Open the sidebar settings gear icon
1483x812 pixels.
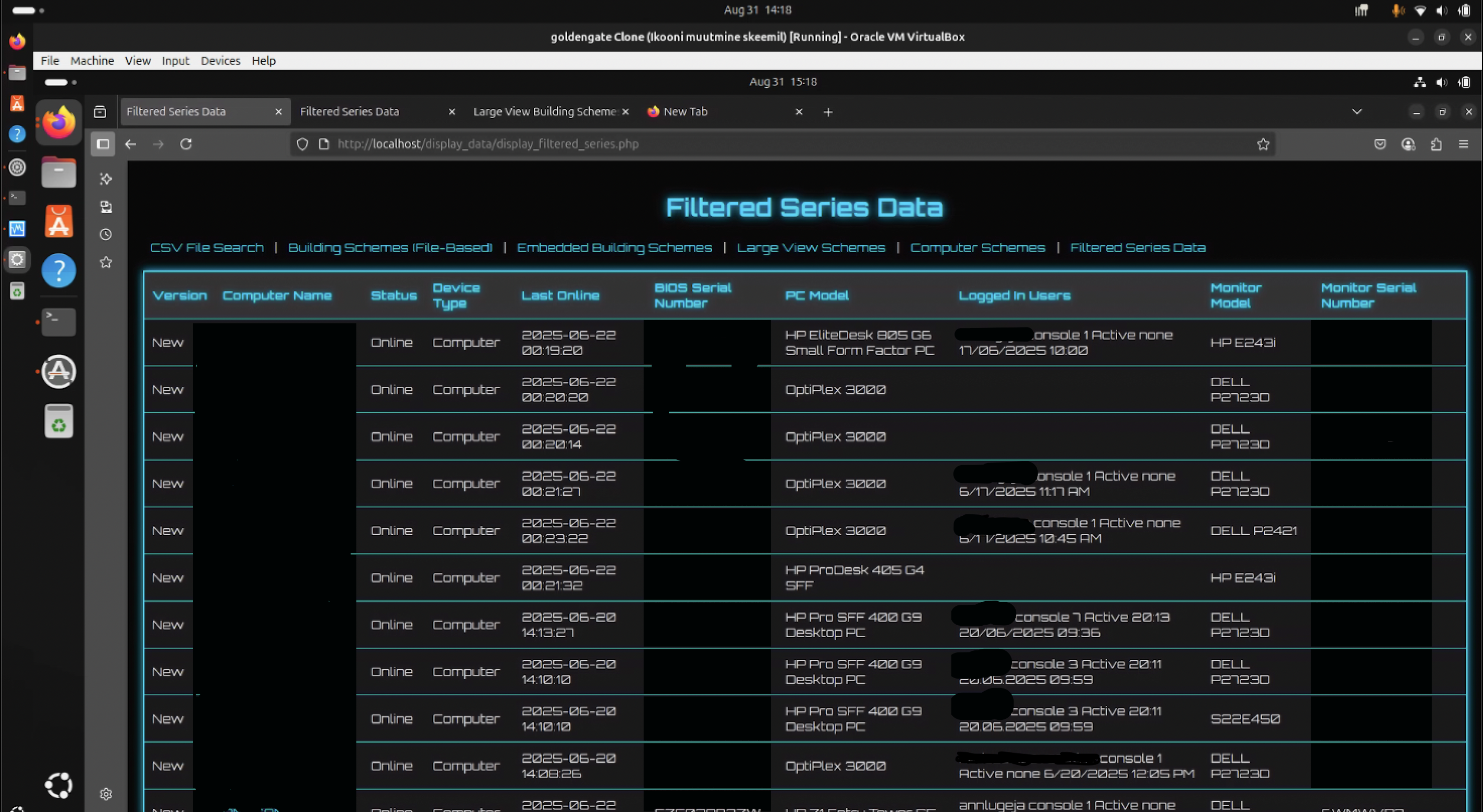point(106,794)
